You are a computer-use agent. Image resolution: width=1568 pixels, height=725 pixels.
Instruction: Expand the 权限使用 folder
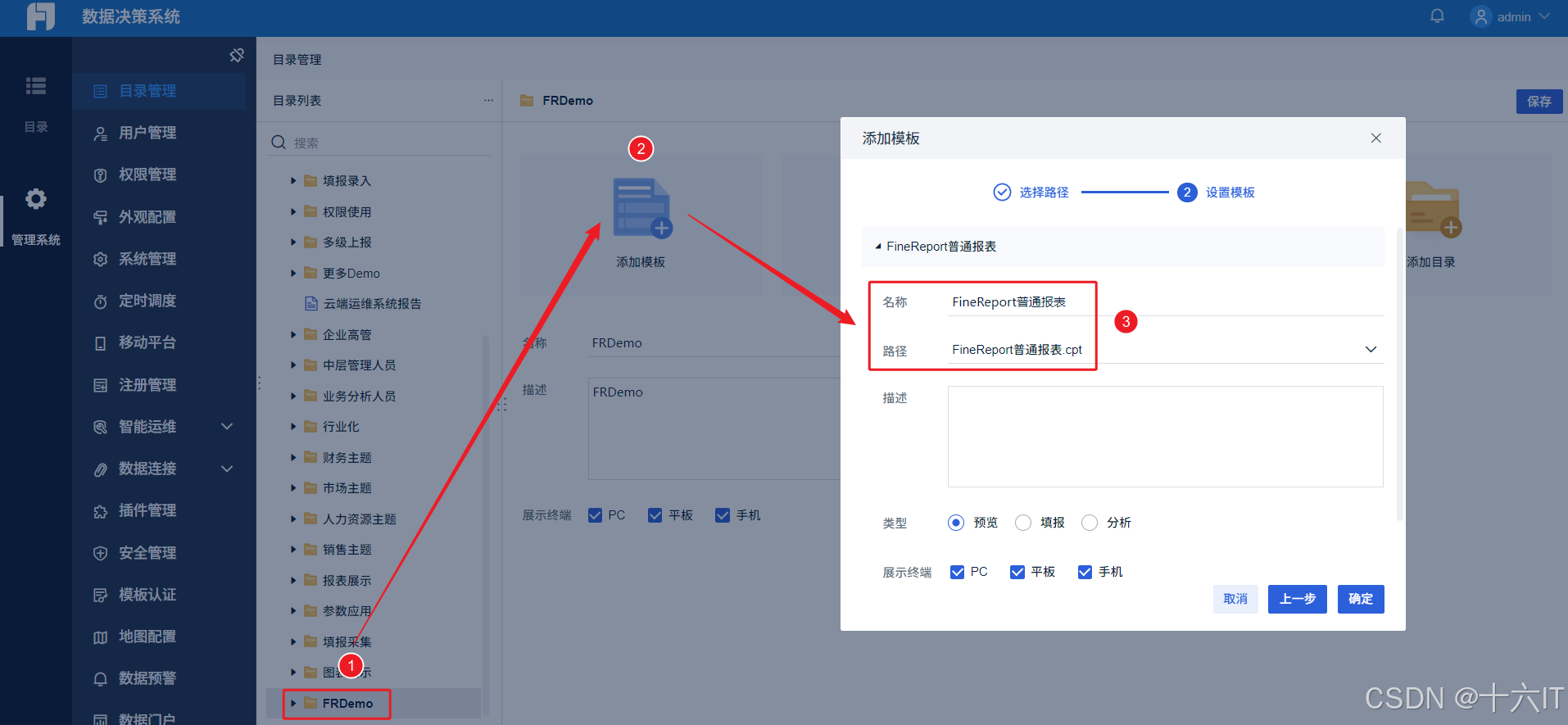tap(293, 211)
